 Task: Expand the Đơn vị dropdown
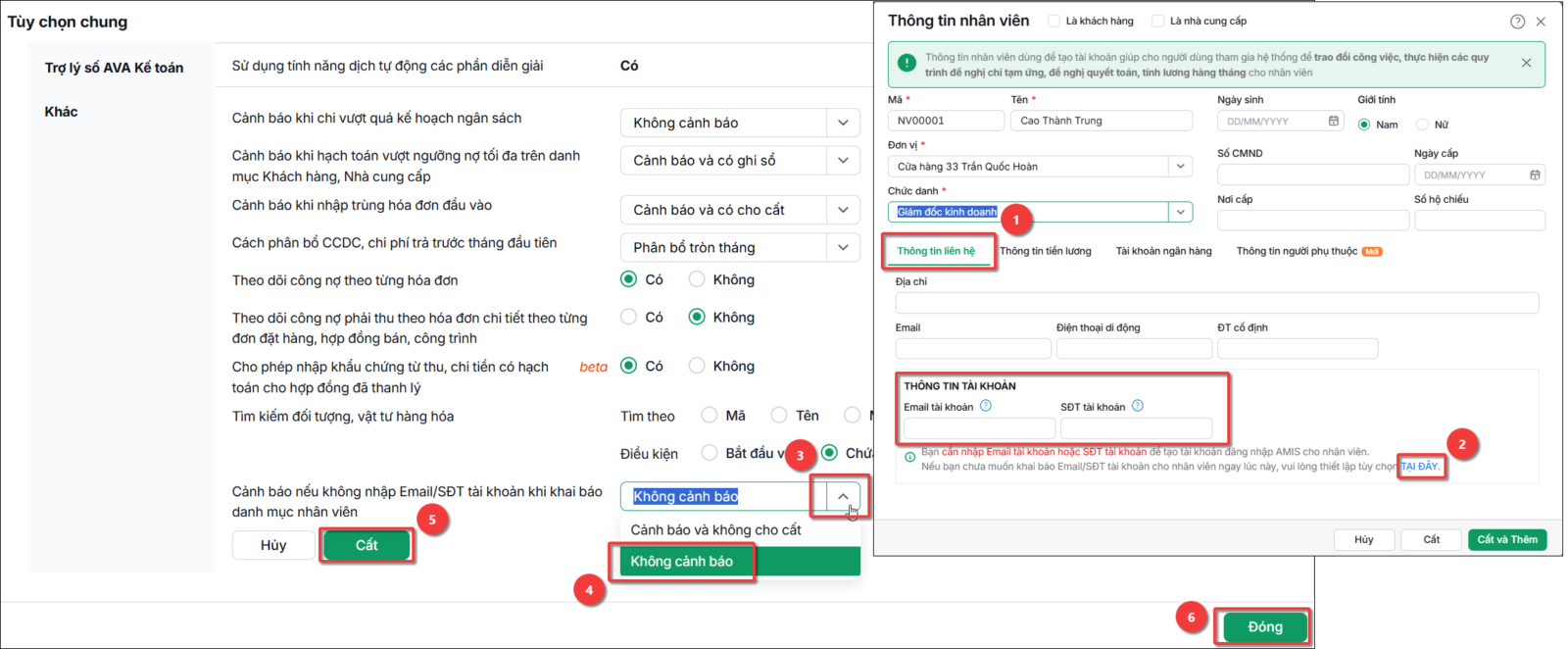point(1181,167)
